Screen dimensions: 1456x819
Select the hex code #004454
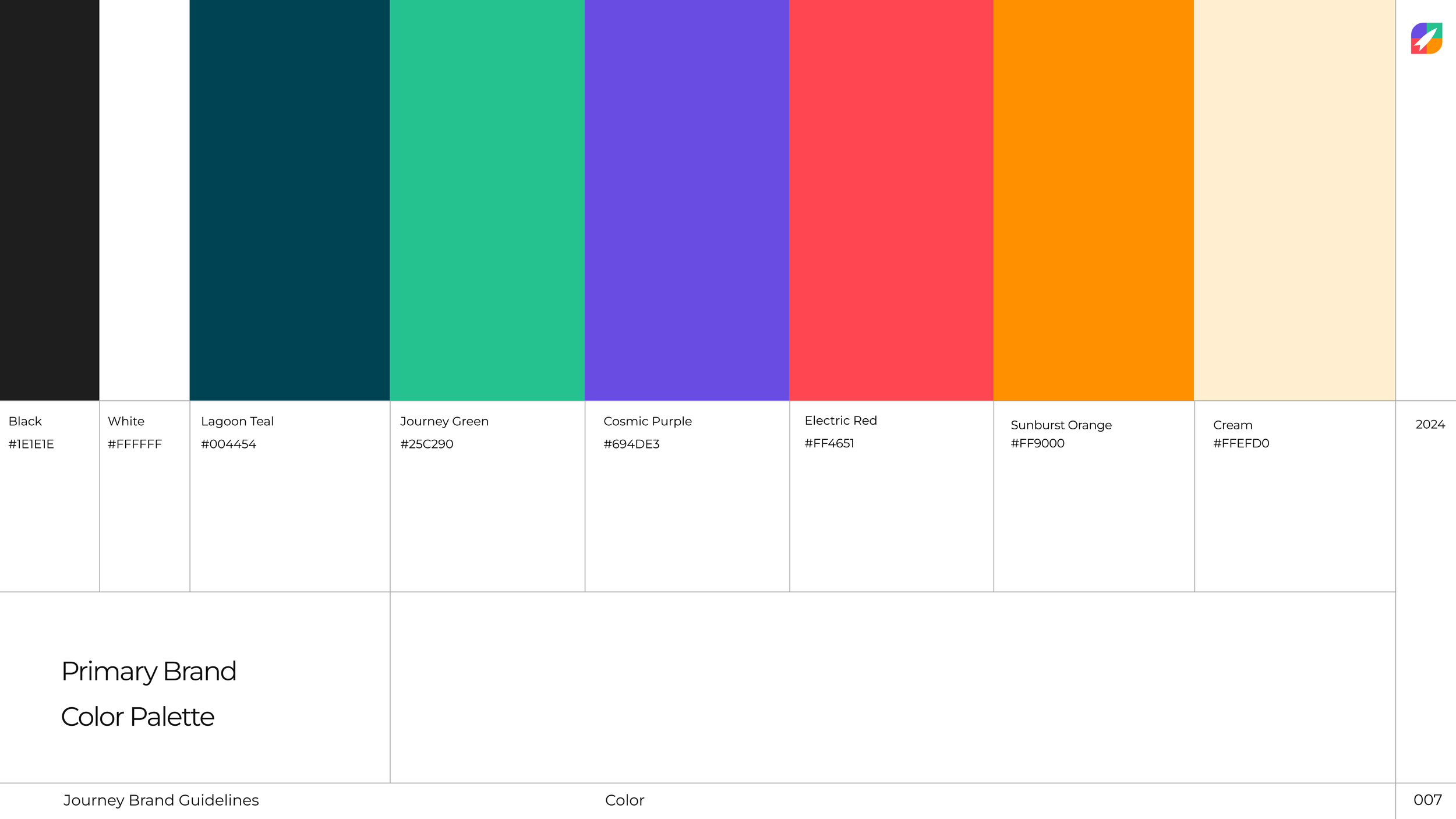(228, 444)
